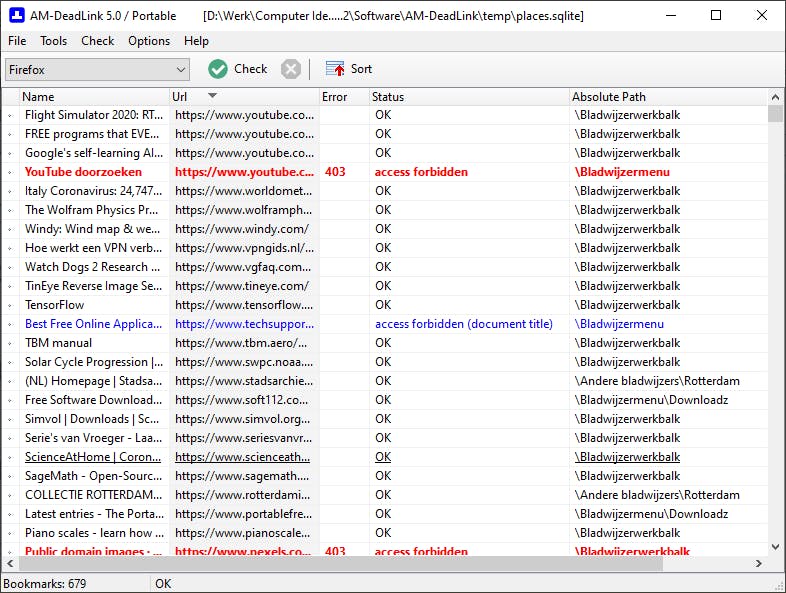This screenshot has width=786, height=593.
Task: Click the https://www.pianoscale... url cell
Action: click(243, 533)
